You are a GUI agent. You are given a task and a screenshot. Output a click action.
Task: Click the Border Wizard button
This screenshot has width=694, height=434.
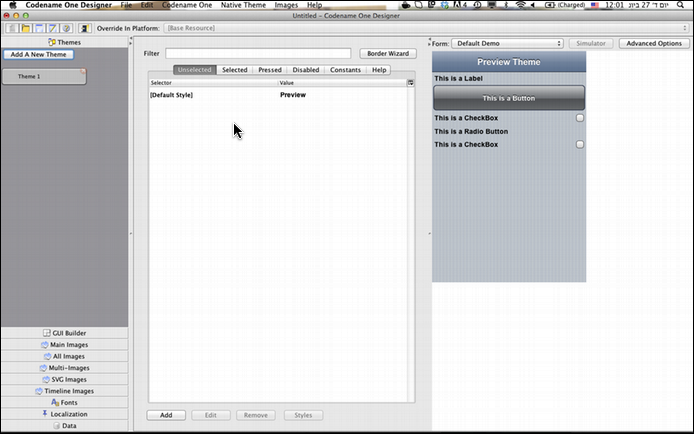pos(388,53)
